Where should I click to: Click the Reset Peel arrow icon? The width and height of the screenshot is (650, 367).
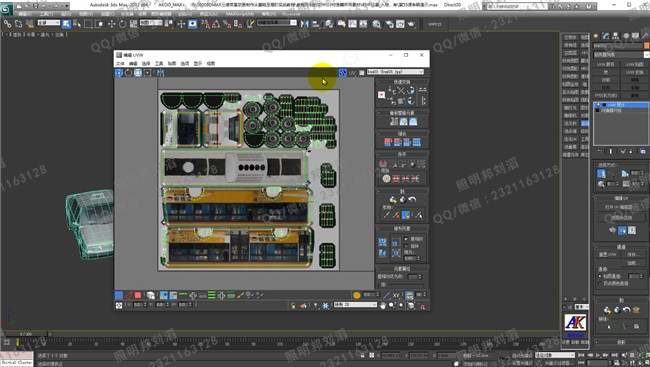(x=412, y=200)
